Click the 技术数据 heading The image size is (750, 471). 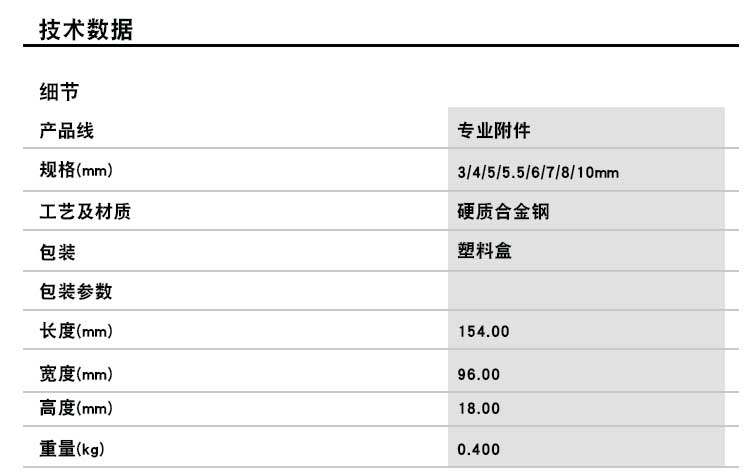pos(86,30)
